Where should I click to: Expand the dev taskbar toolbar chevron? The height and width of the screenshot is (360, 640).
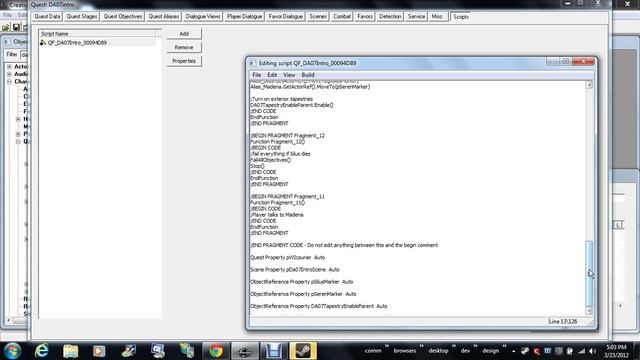click(475, 346)
